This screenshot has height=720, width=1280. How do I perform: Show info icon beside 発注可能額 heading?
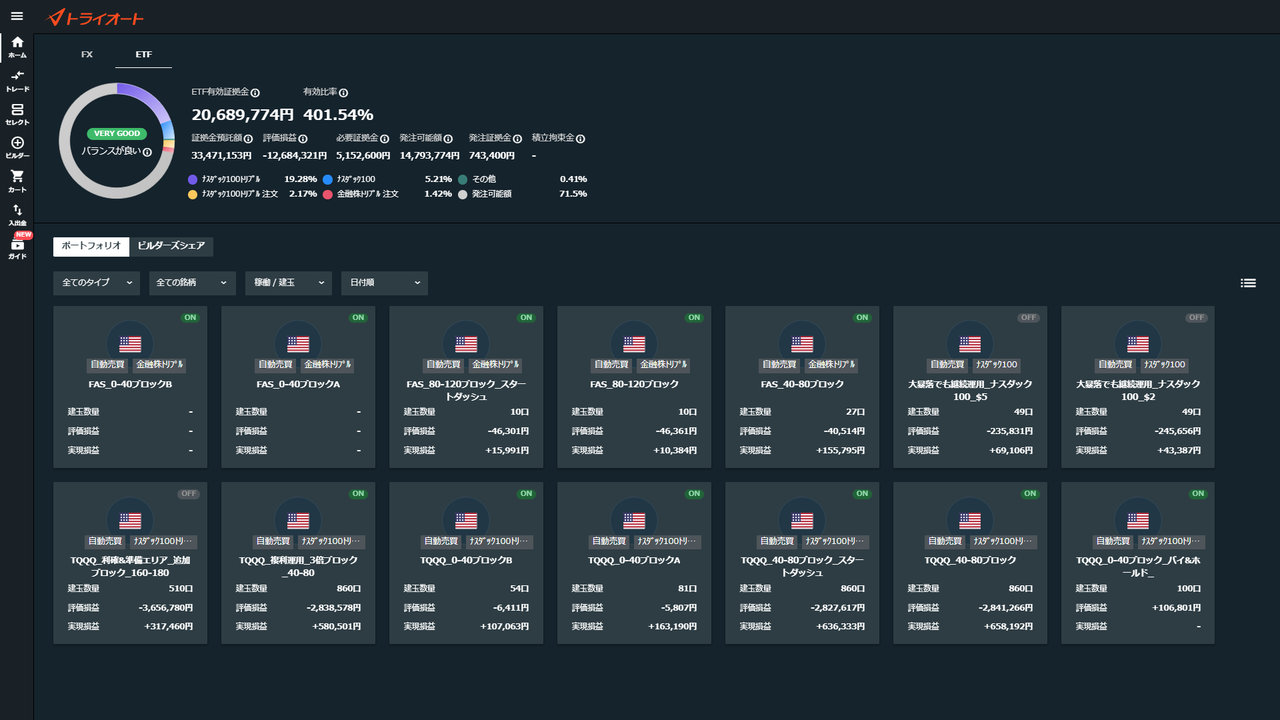(449, 139)
